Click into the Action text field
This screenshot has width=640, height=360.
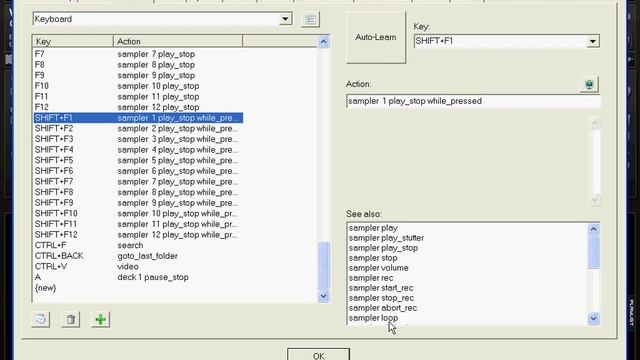tap(473, 101)
